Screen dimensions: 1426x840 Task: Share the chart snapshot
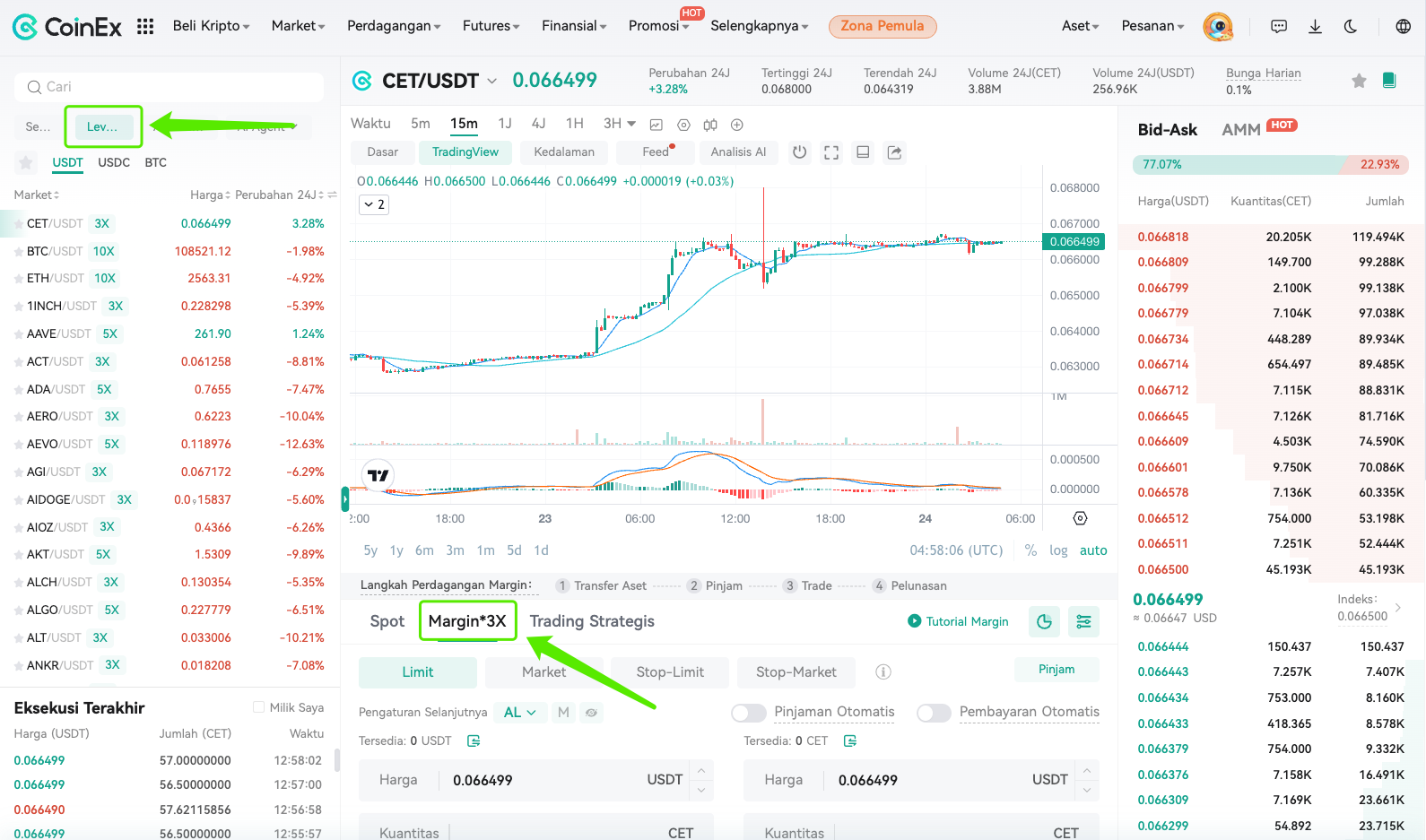[894, 152]
